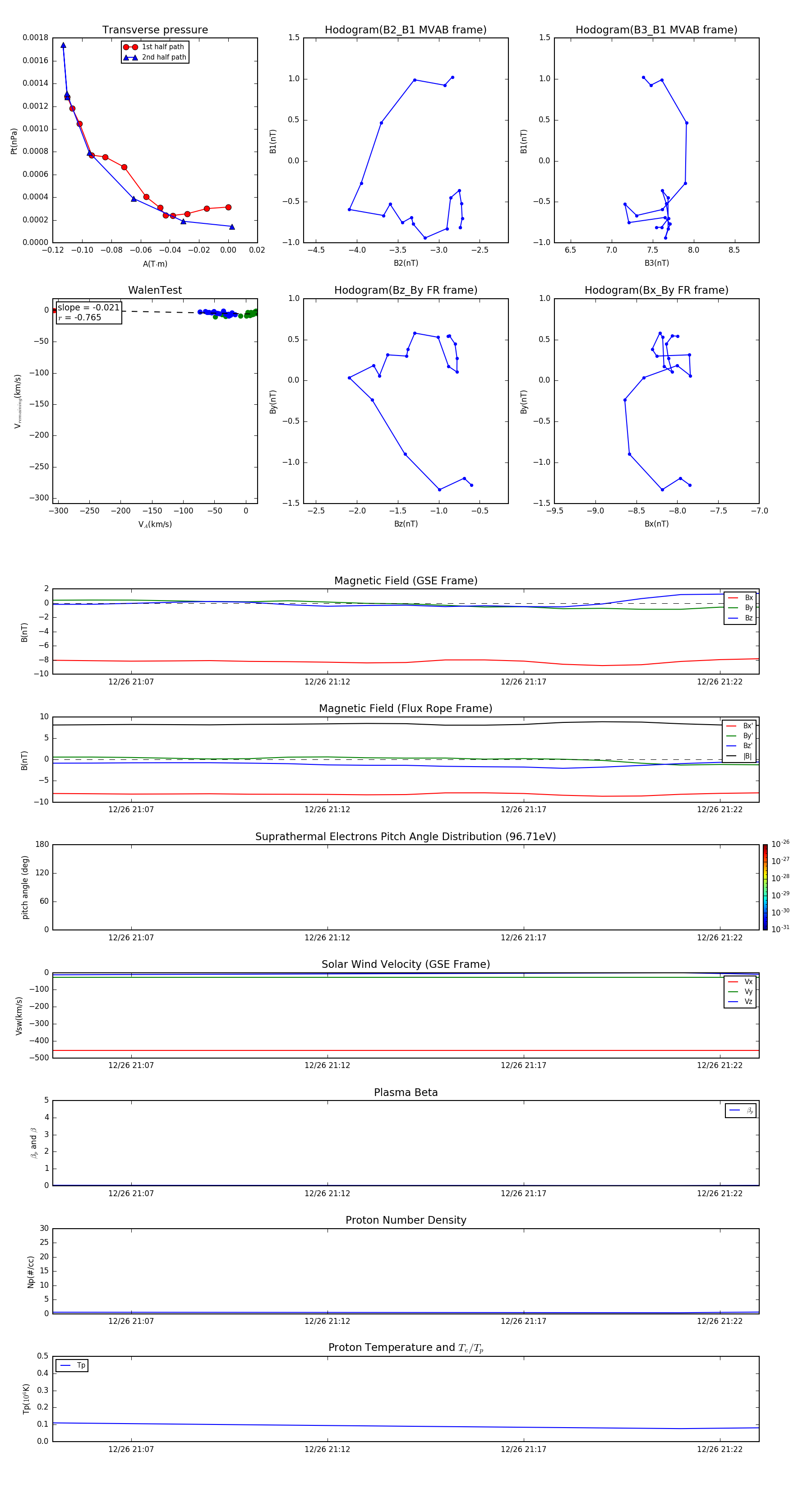
Task: Click the "WalenTest" plot title
Action: (x=155, y=290)
